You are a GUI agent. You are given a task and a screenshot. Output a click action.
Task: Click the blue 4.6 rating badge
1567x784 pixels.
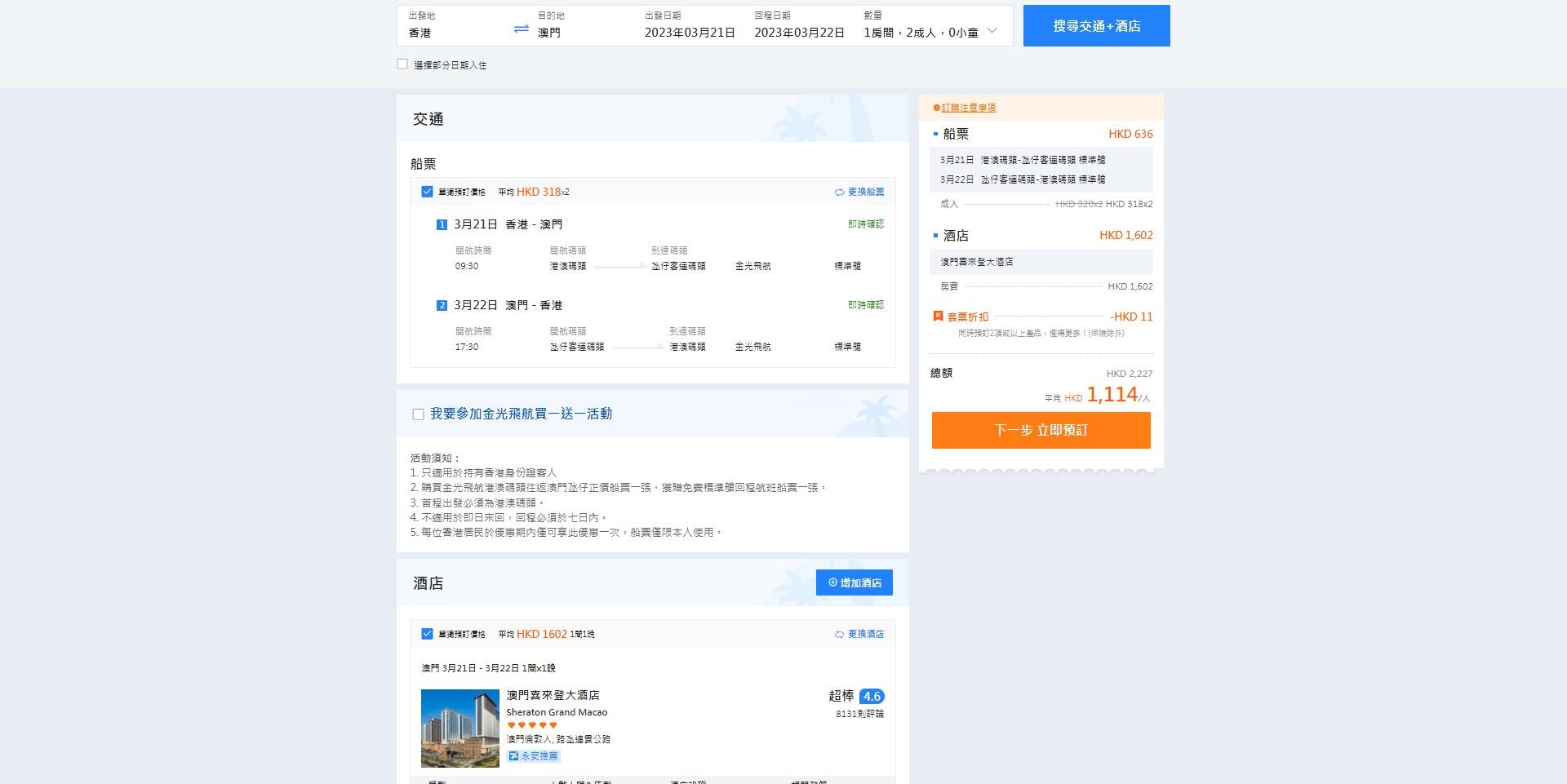point(872,697)
